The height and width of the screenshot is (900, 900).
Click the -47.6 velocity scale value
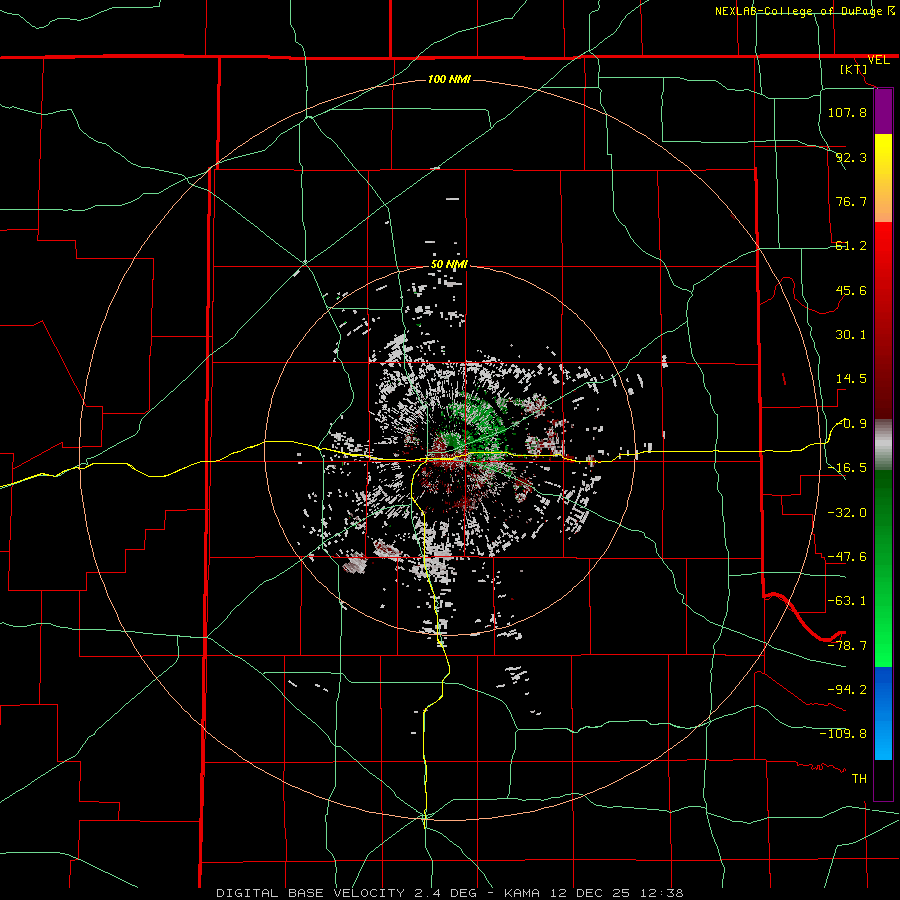(x=847, y=557)
